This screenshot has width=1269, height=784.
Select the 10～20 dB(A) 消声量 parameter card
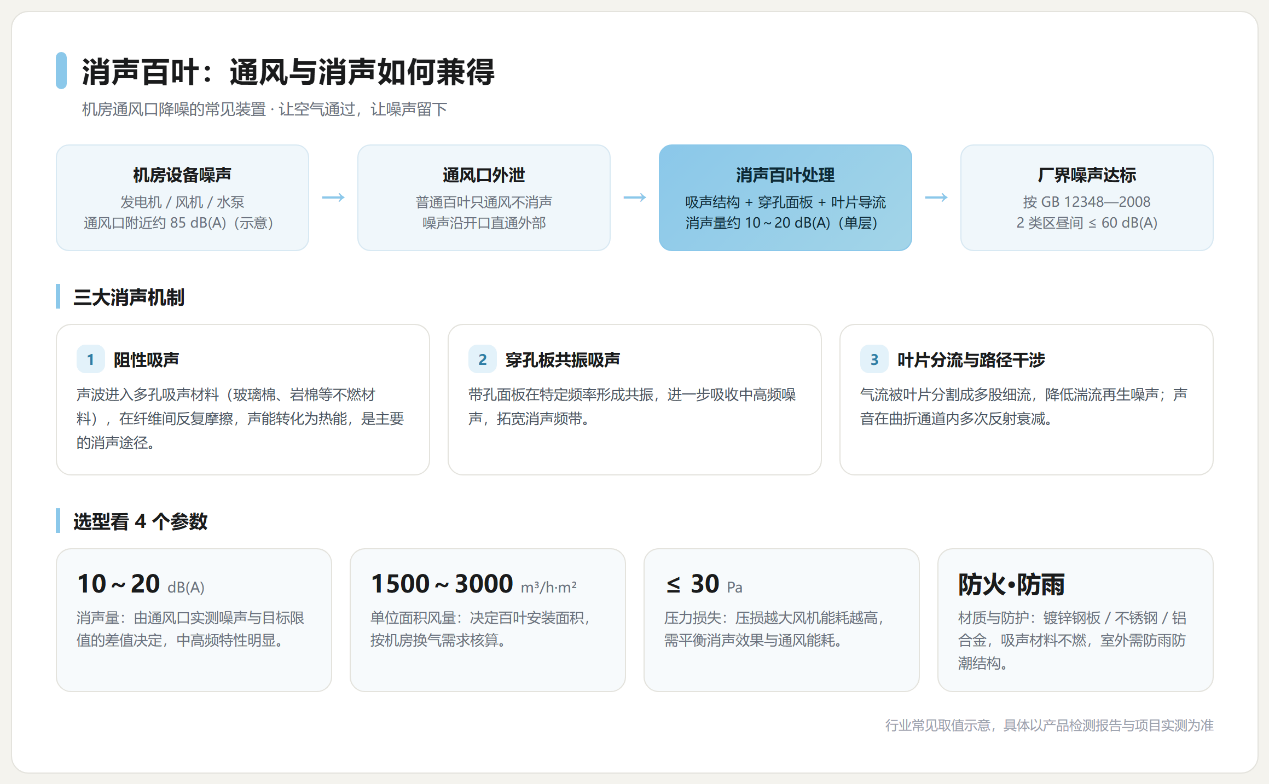tap(194, 620)
